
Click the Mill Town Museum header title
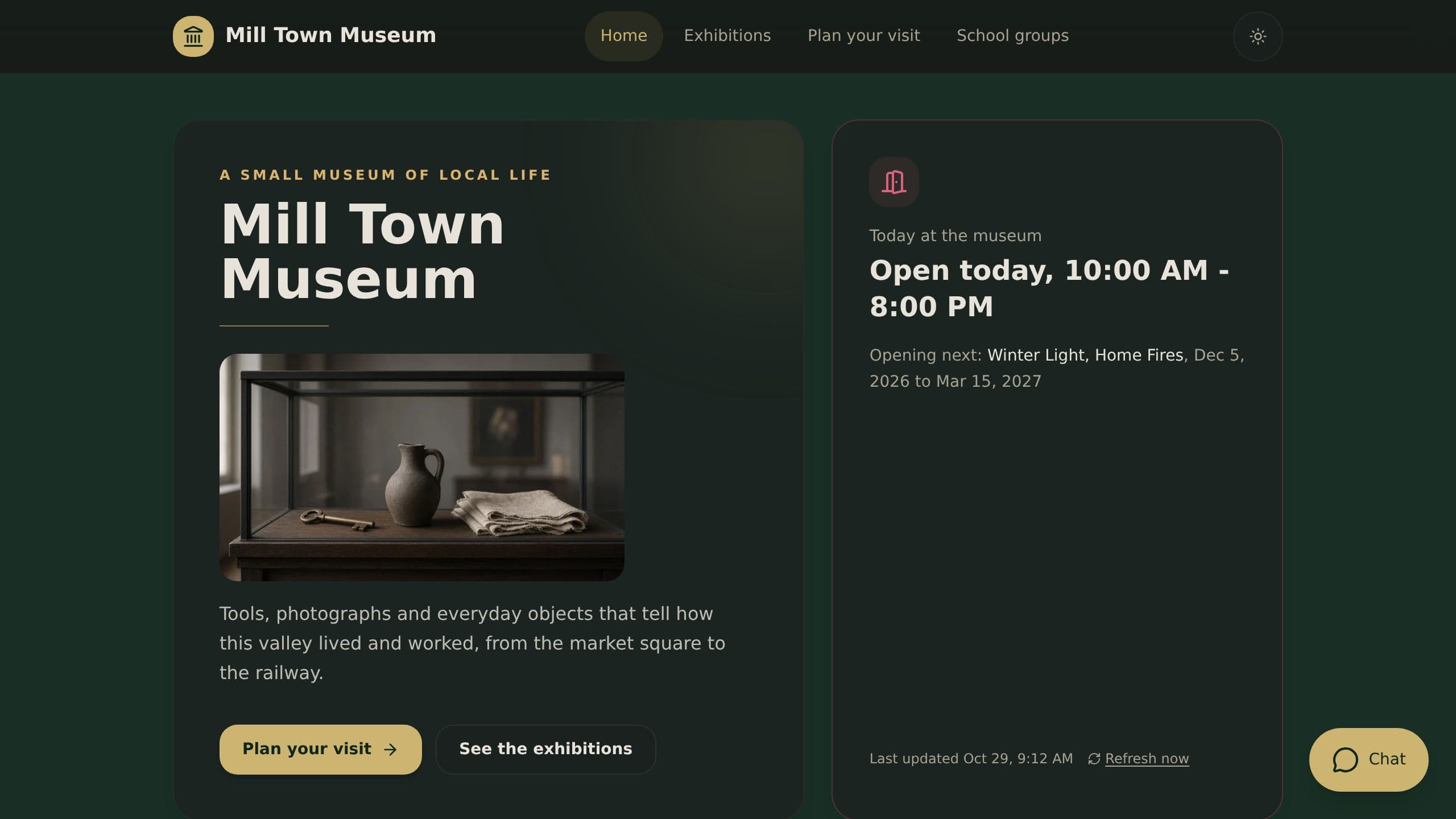(330, 35)
